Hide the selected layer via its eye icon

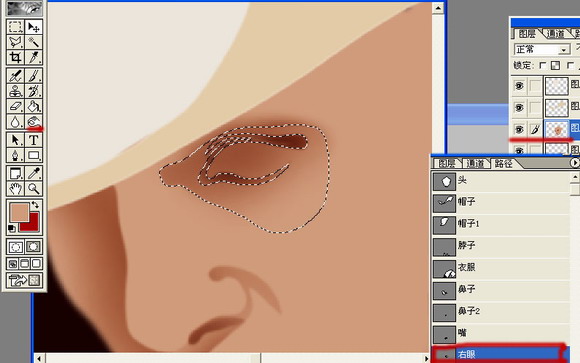[519, 130]
